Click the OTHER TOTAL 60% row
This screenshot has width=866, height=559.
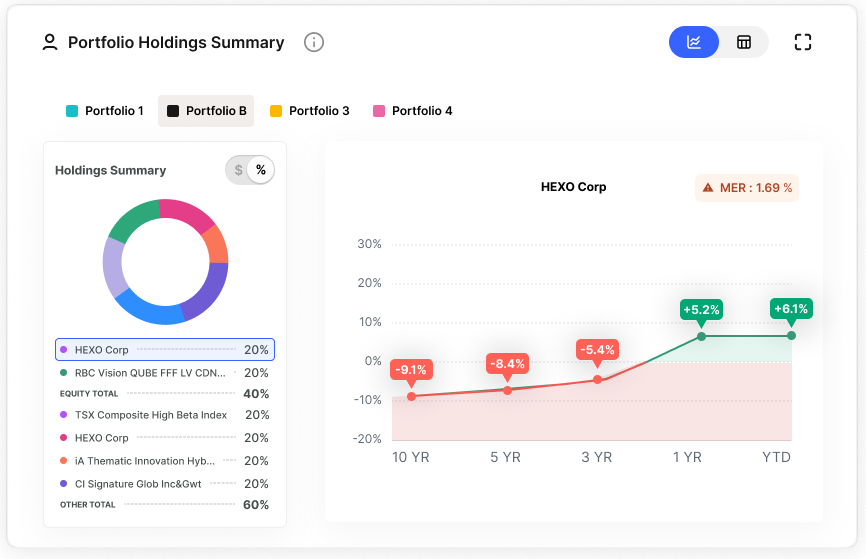pyautogui.click(x=165, y=505)
